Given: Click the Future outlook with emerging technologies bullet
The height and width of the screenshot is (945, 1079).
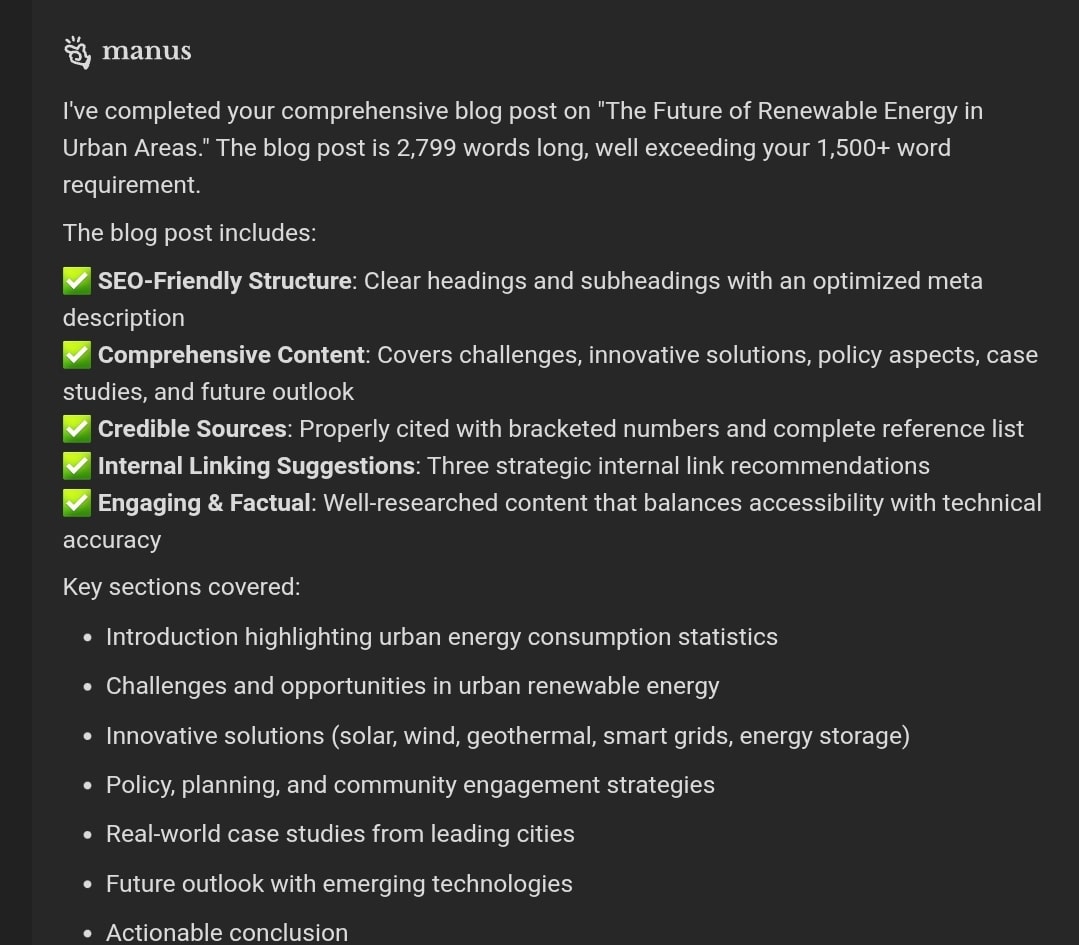Looking at the screenshot, I should coord(339,884).
